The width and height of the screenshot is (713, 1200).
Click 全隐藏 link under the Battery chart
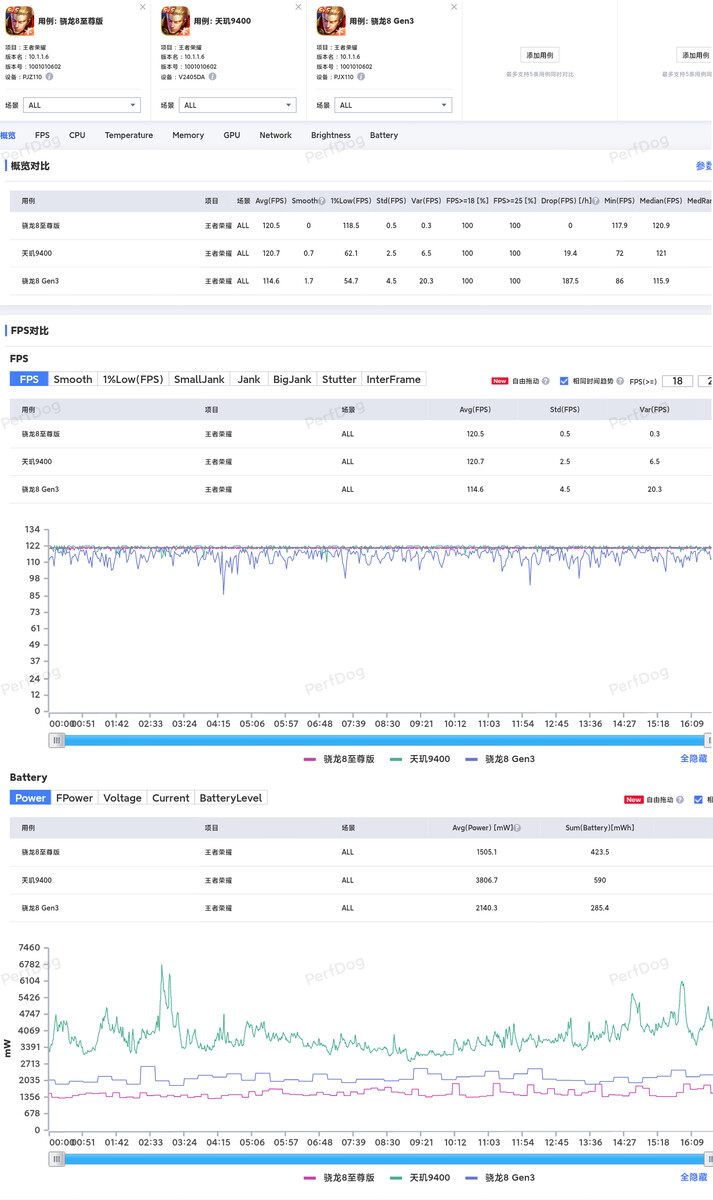pyautogui.click(x=693, y=1177)
